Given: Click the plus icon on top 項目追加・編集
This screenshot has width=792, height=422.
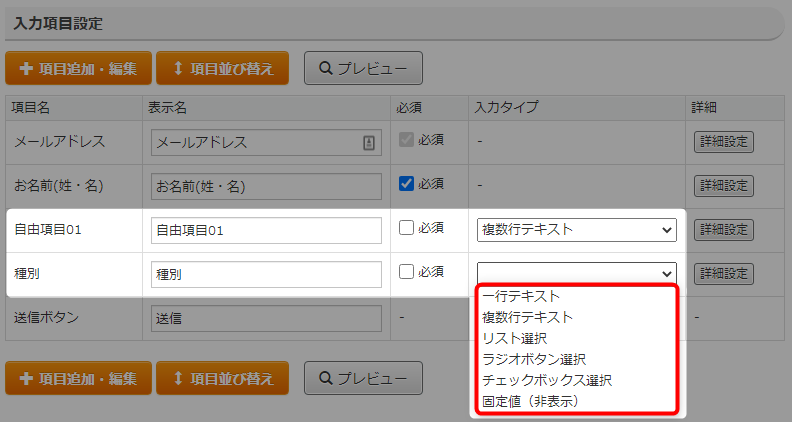Looking at the screenshot, I should [26, 68].
